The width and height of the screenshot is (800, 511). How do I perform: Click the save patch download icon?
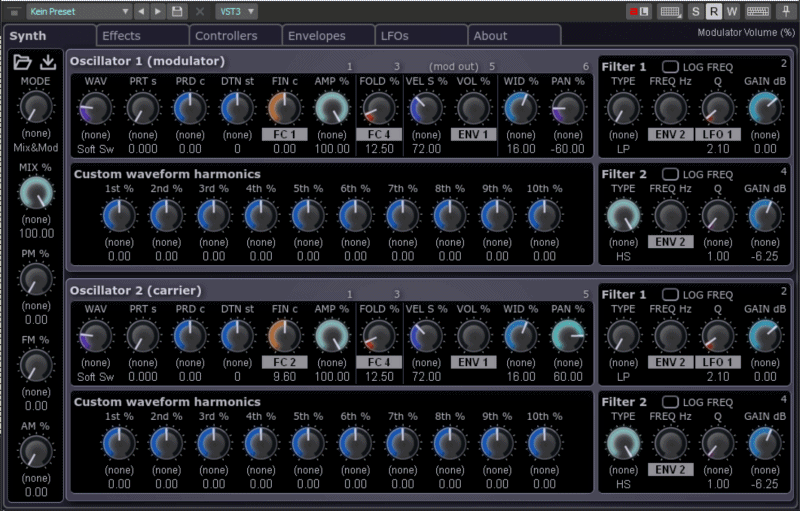click(48, 62)
